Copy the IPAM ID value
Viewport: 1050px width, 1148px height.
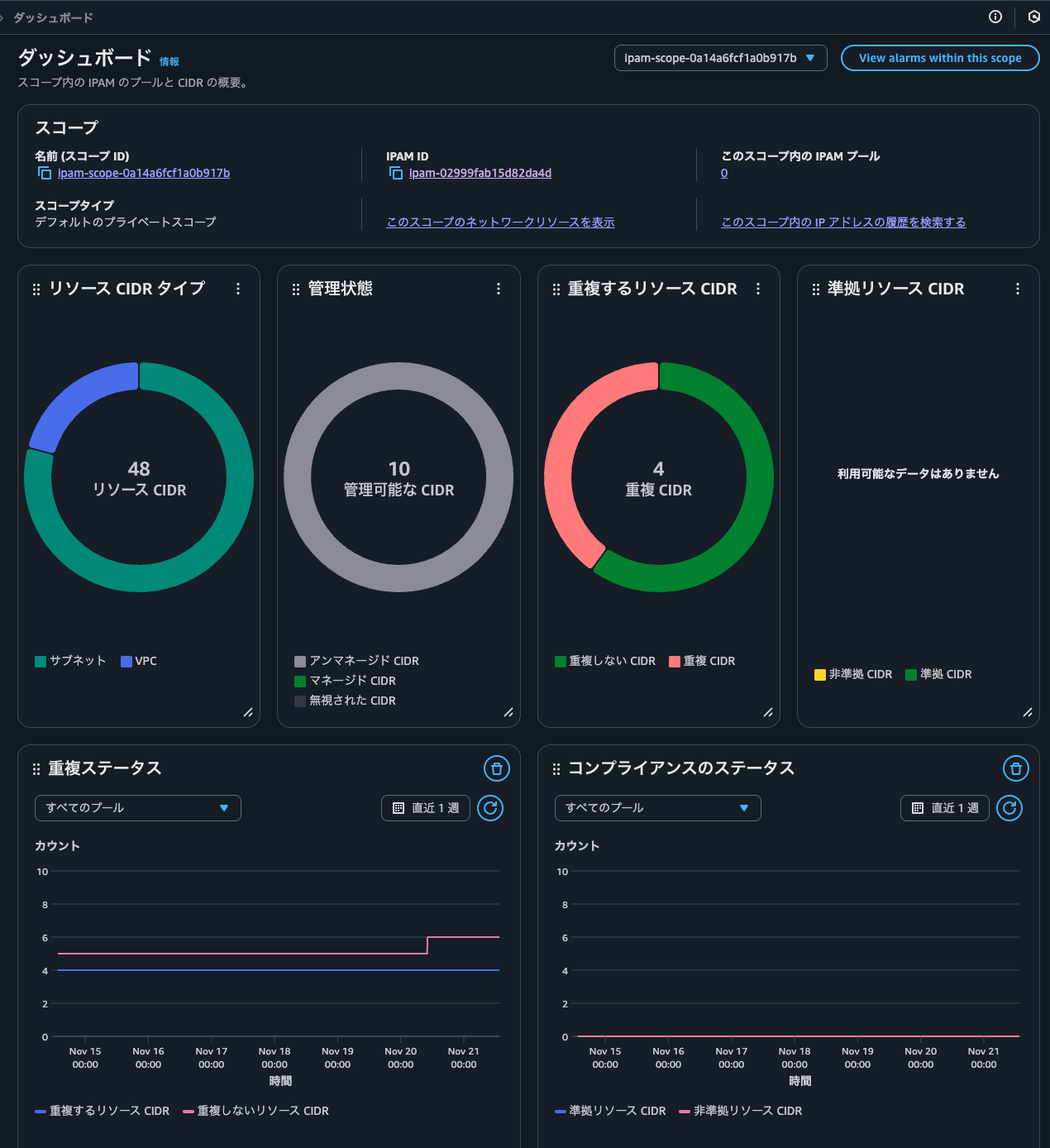click(396, 173)
